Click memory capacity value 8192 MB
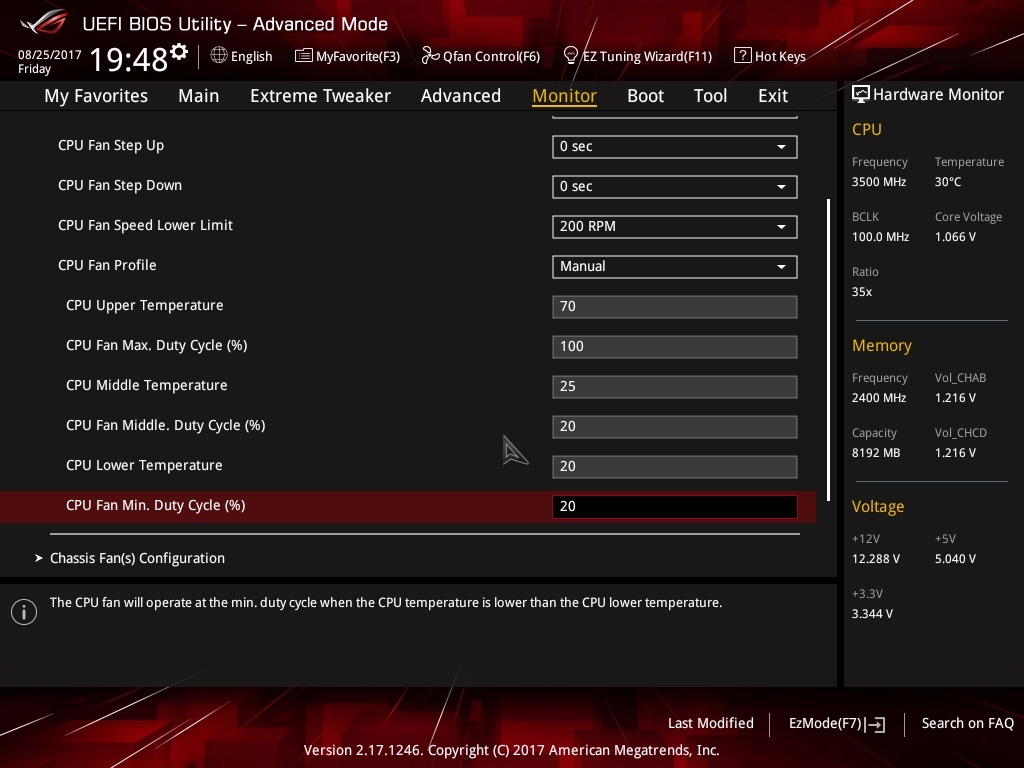The image size is (1024, 768). (x=876, y=453)
